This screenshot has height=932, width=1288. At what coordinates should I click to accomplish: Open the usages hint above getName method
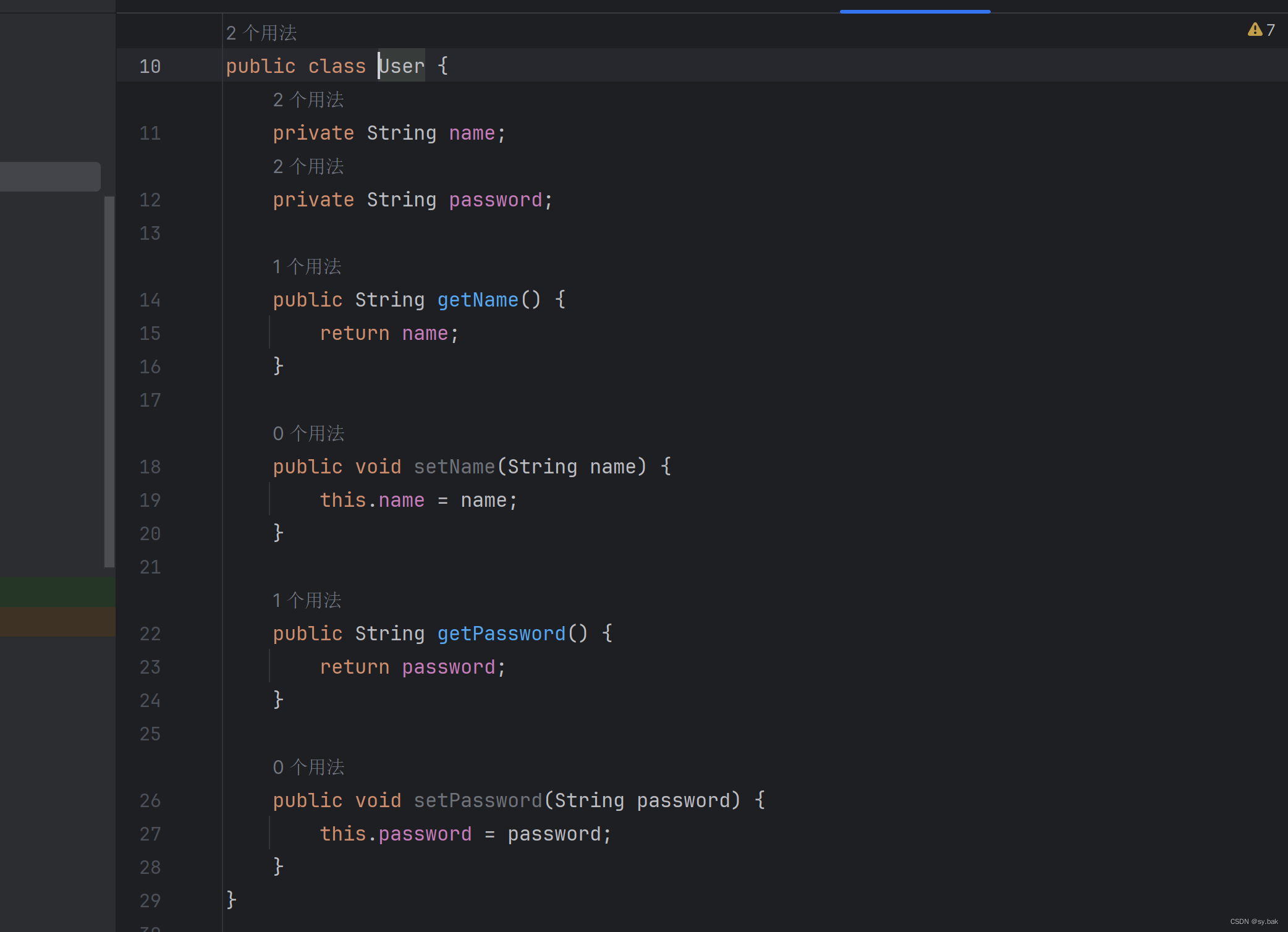pyautogui.click(x=307, y=266)
